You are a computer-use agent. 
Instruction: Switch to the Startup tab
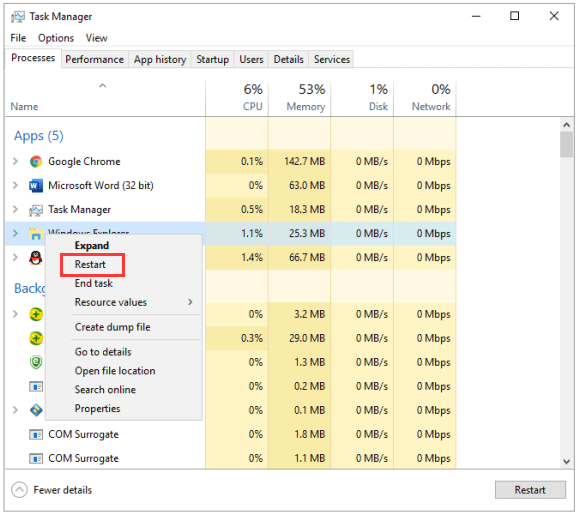click(212, 59)
